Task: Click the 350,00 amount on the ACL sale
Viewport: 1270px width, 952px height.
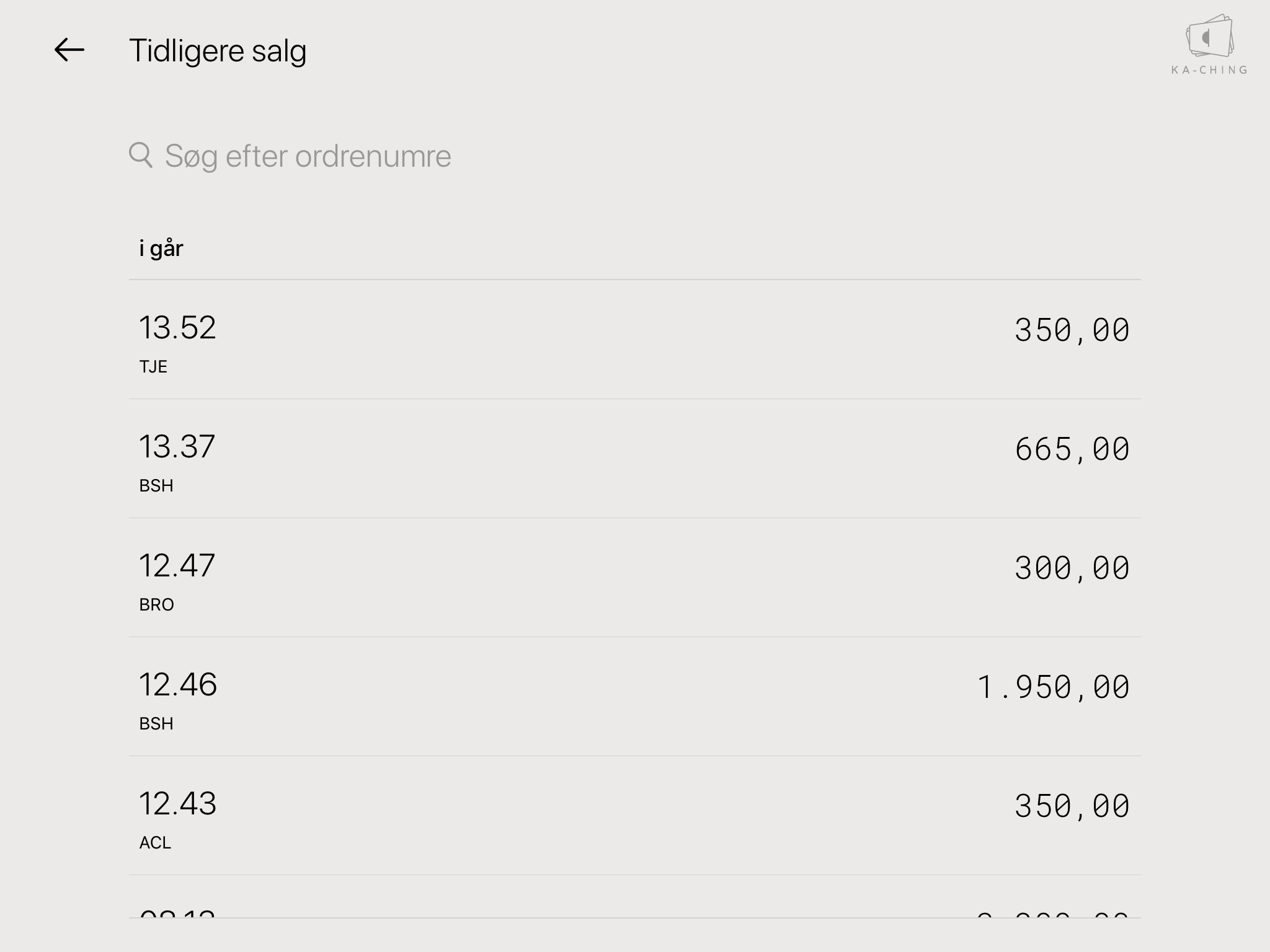Action: [x=1072, y=806]
